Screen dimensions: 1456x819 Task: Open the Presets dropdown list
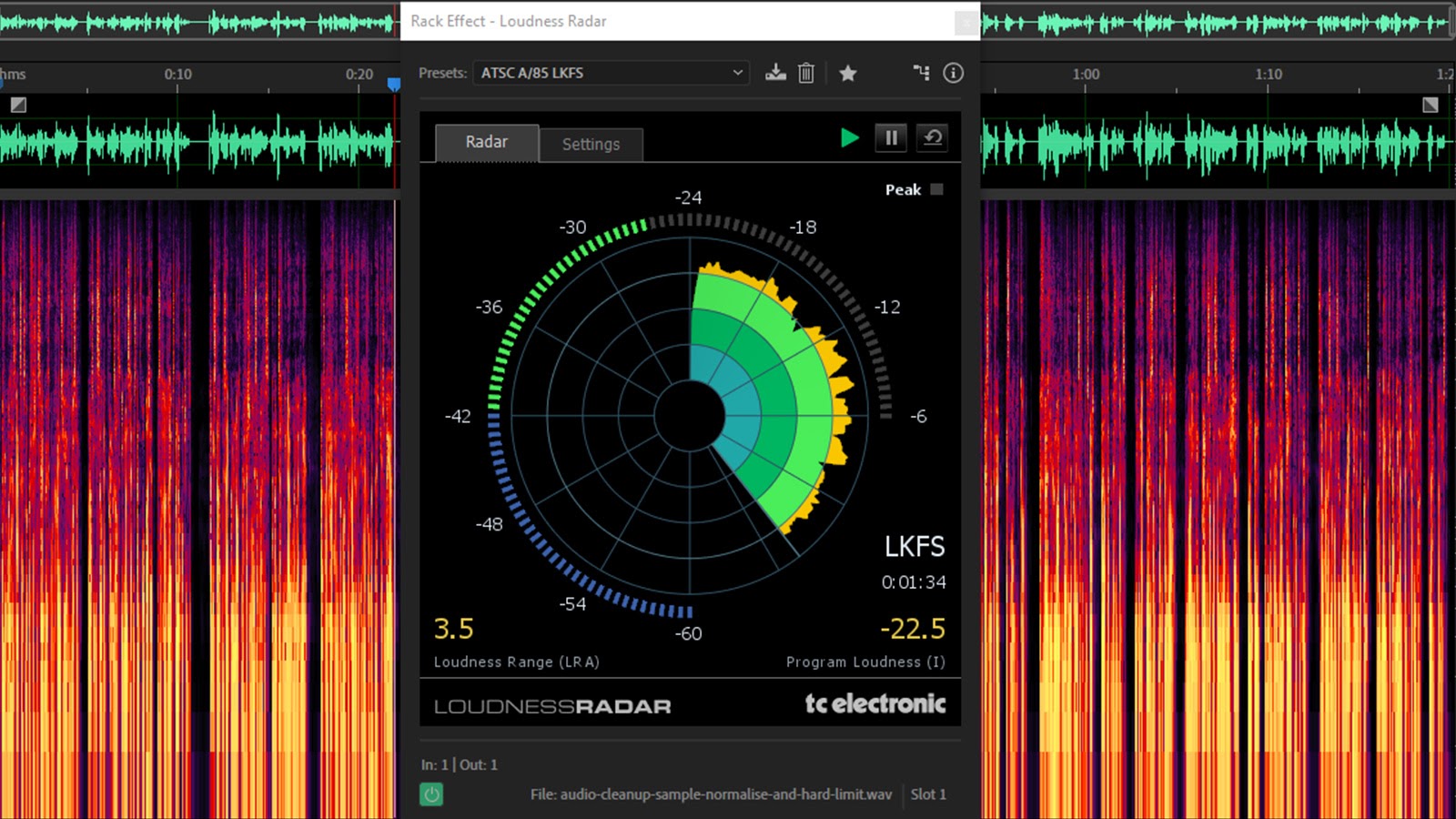(x=736, y=73)
